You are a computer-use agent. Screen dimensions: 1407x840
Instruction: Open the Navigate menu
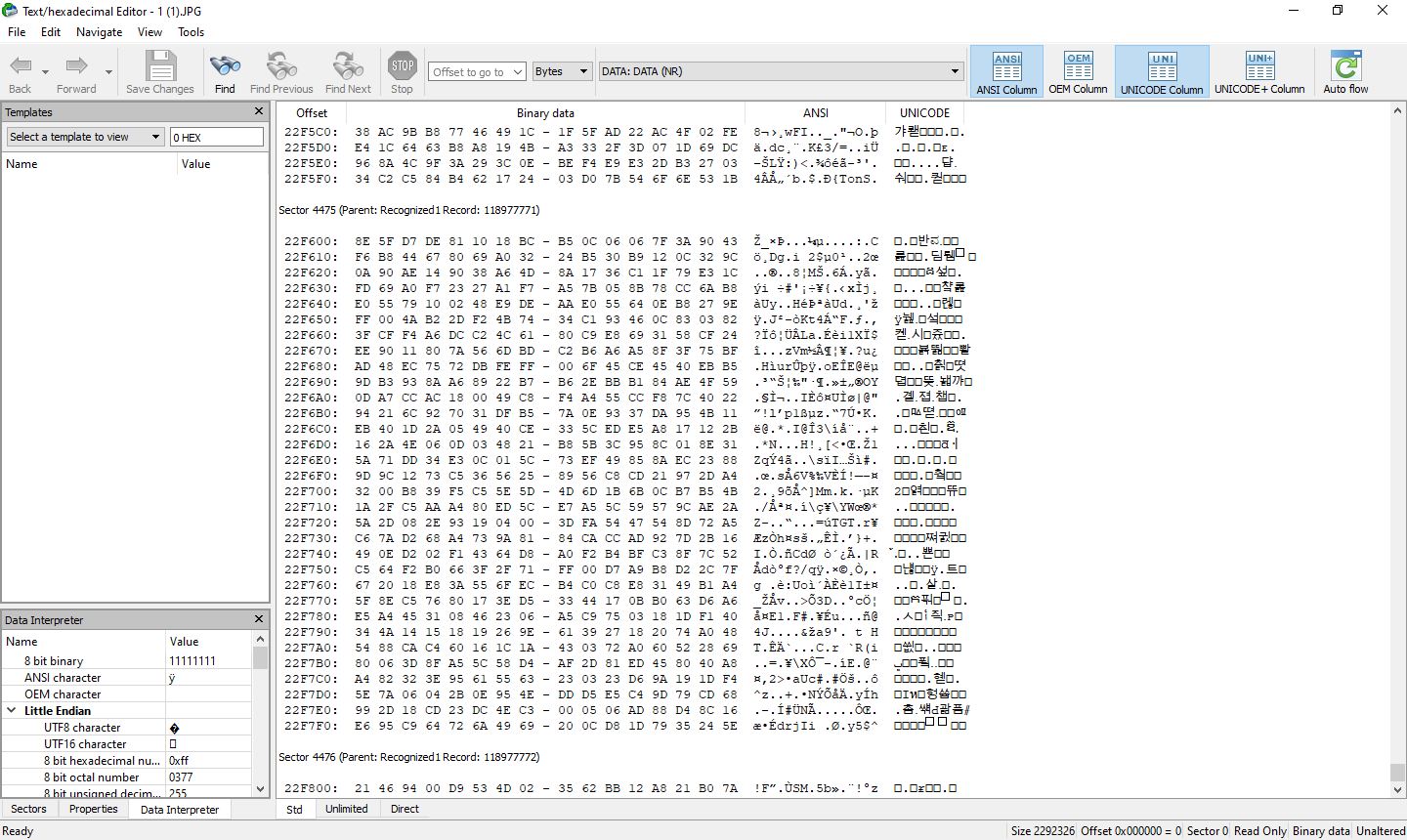coord(99,31)
